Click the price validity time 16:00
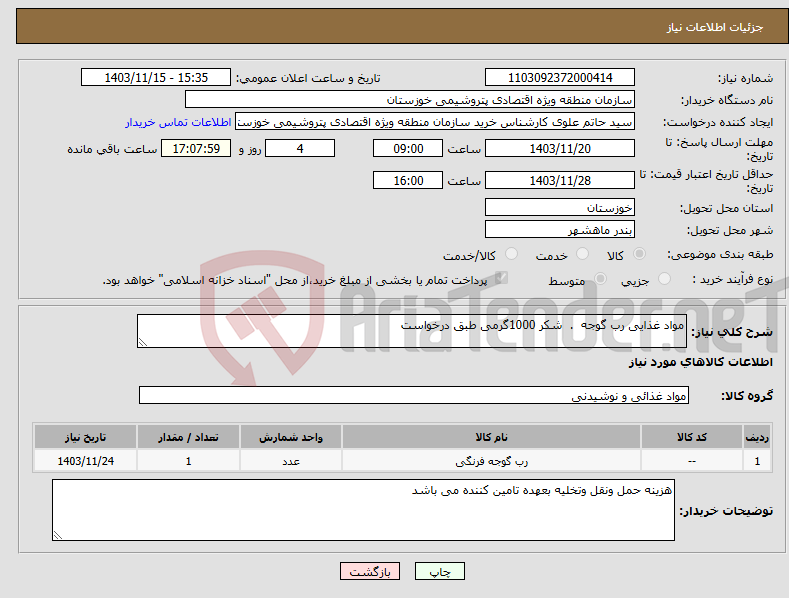Viewport: 789px width, 598px height. 408,180
